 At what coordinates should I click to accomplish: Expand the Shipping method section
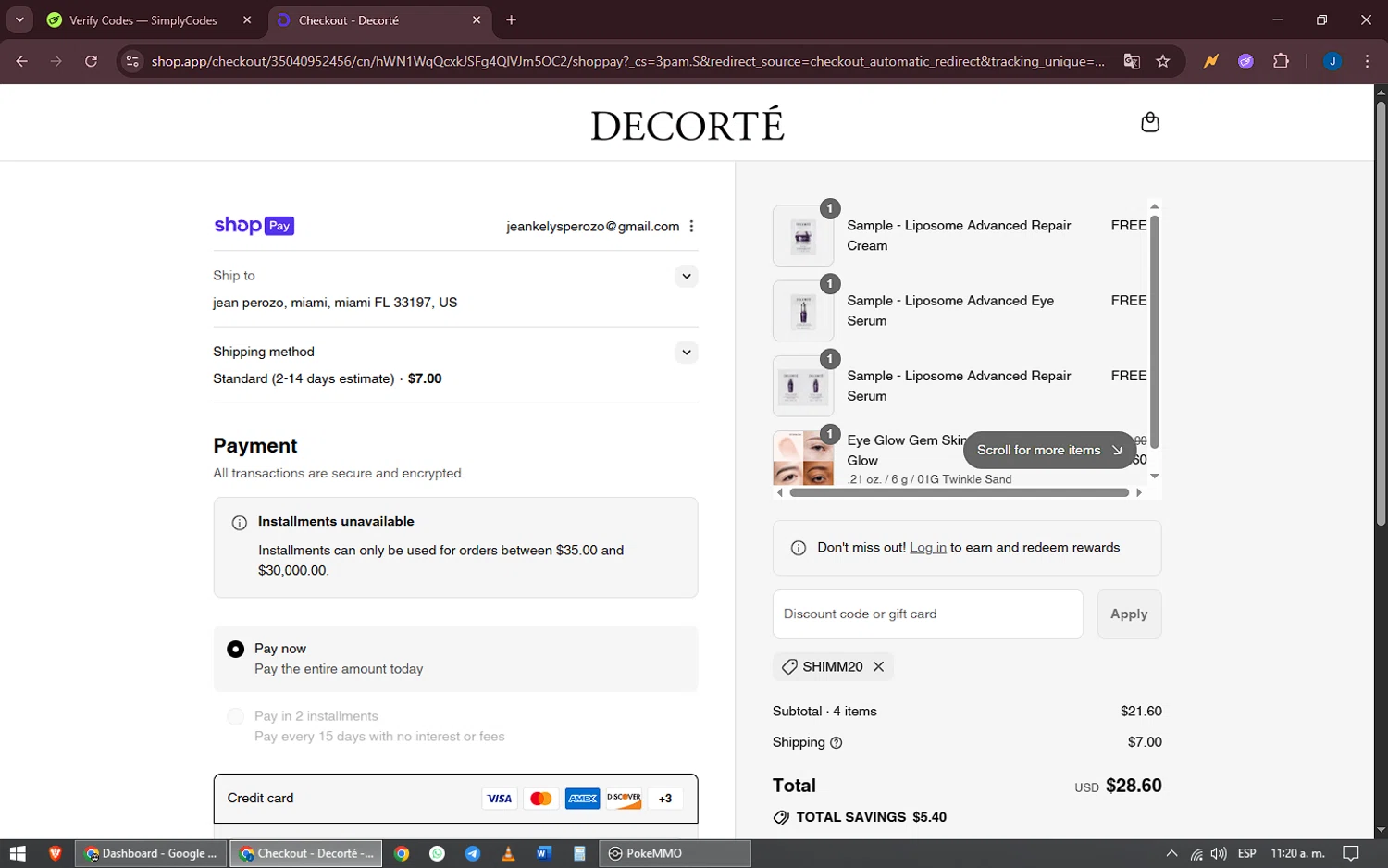coord(687,352)
